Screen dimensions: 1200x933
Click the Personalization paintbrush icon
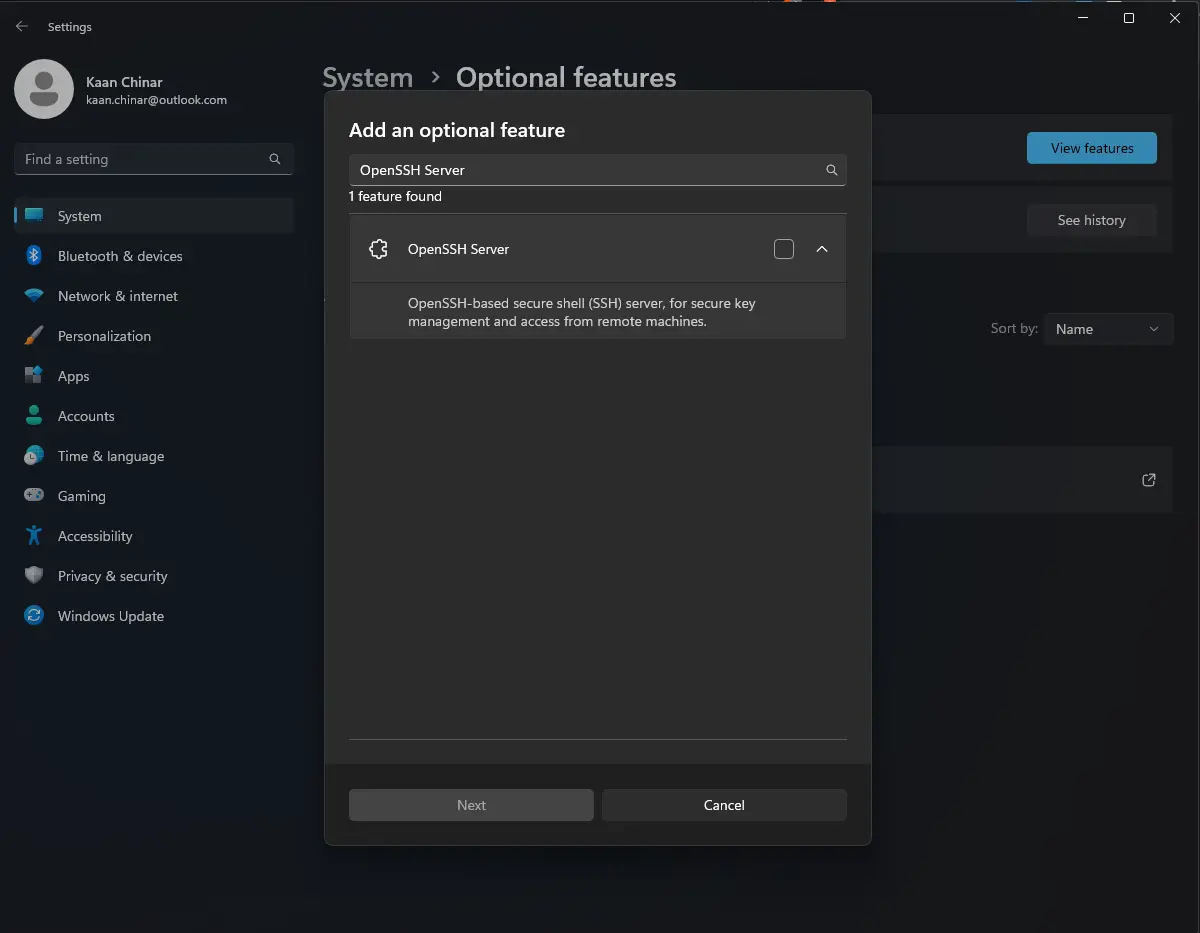coord(34,336)
